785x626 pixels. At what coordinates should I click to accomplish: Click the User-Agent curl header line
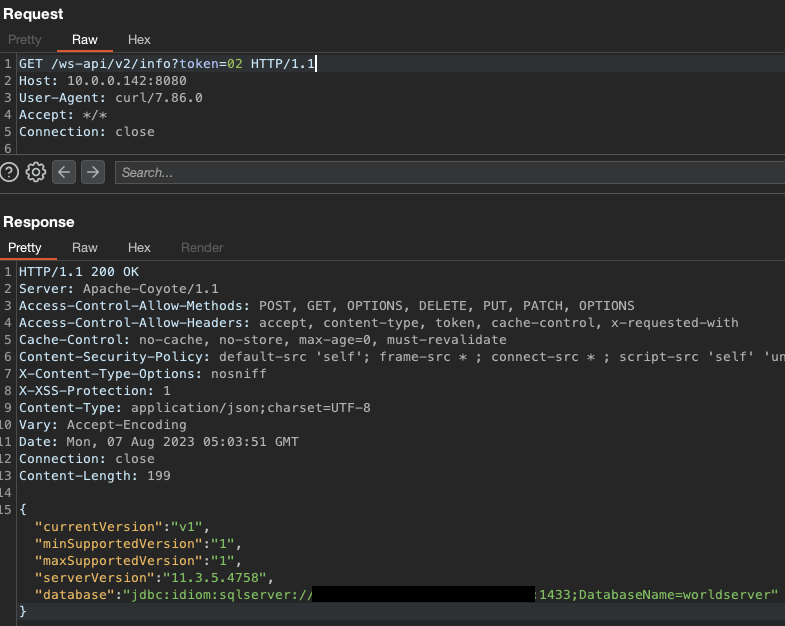click(110, 98)
